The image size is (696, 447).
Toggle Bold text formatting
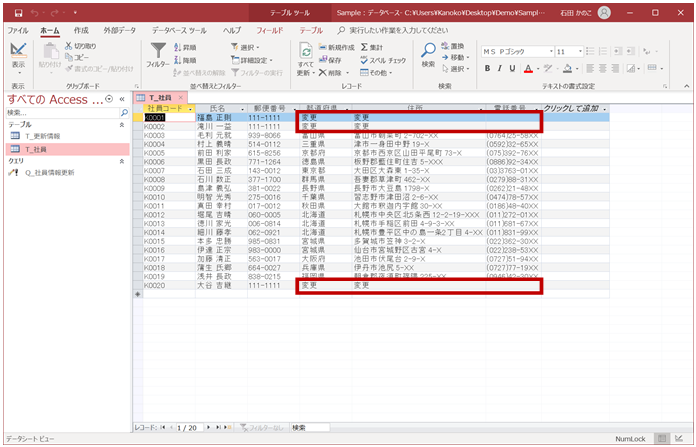pyautogui.click(x=488, y=69)
